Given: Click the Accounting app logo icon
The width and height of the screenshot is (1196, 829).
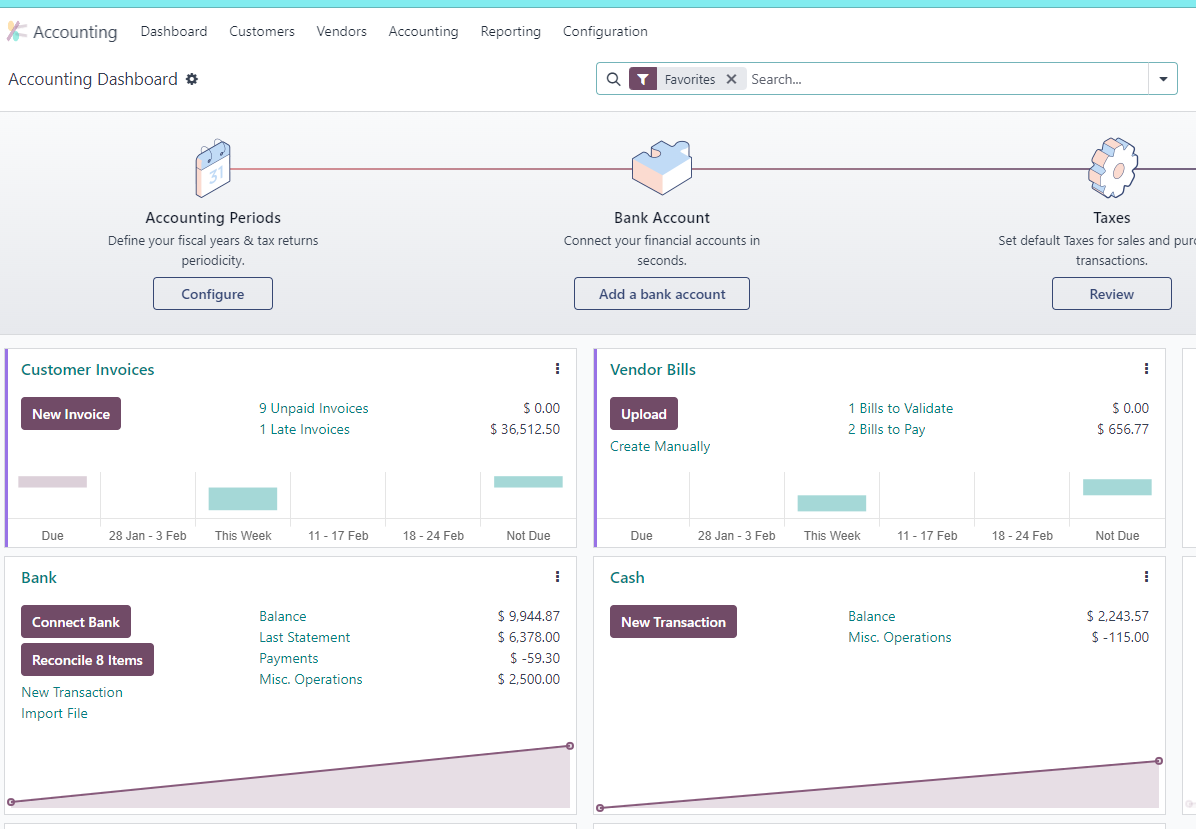Looking at the screenshot, I should click(x=17, y=31).
